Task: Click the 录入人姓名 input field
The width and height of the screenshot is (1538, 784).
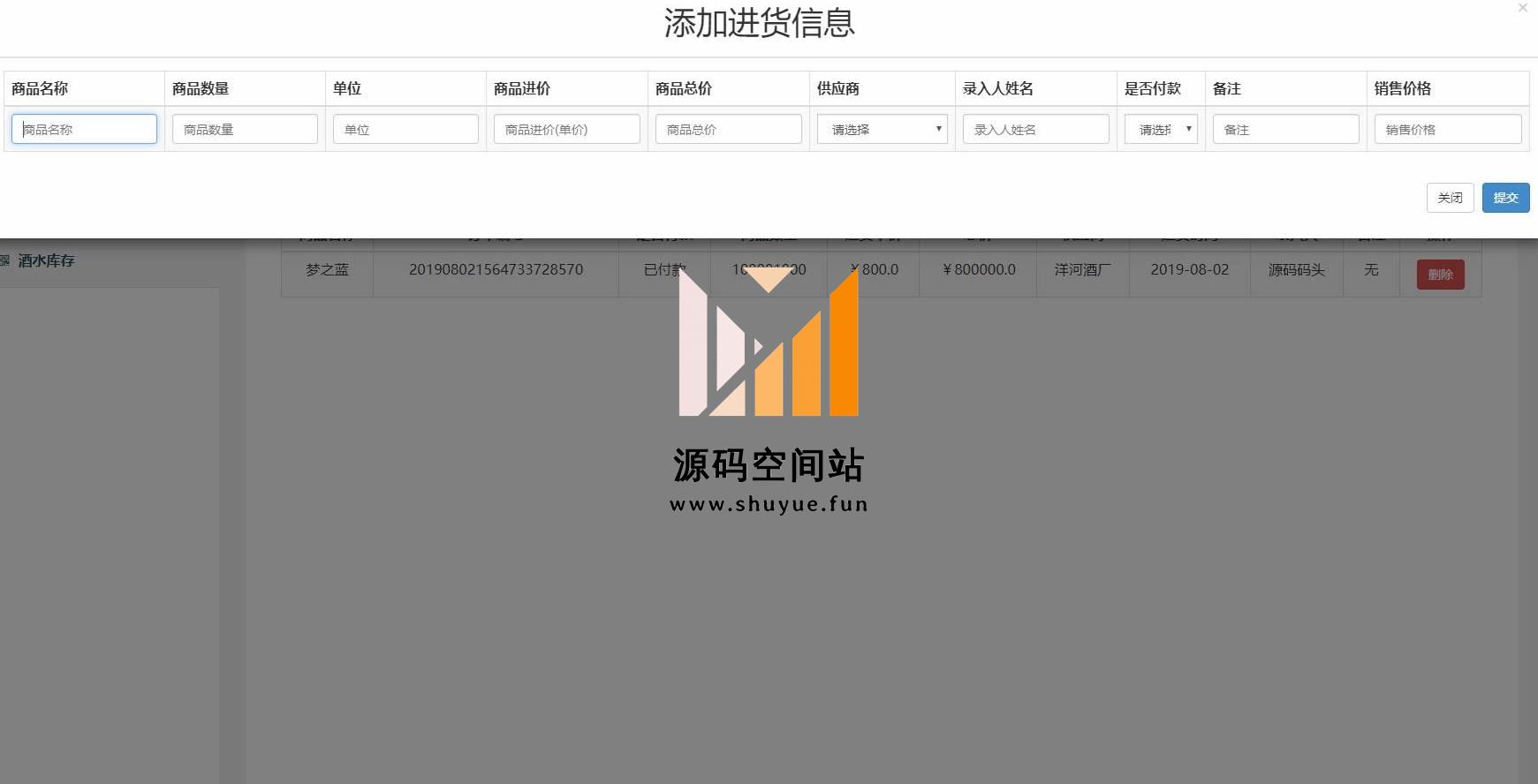Action: [x=1035, y=129]
